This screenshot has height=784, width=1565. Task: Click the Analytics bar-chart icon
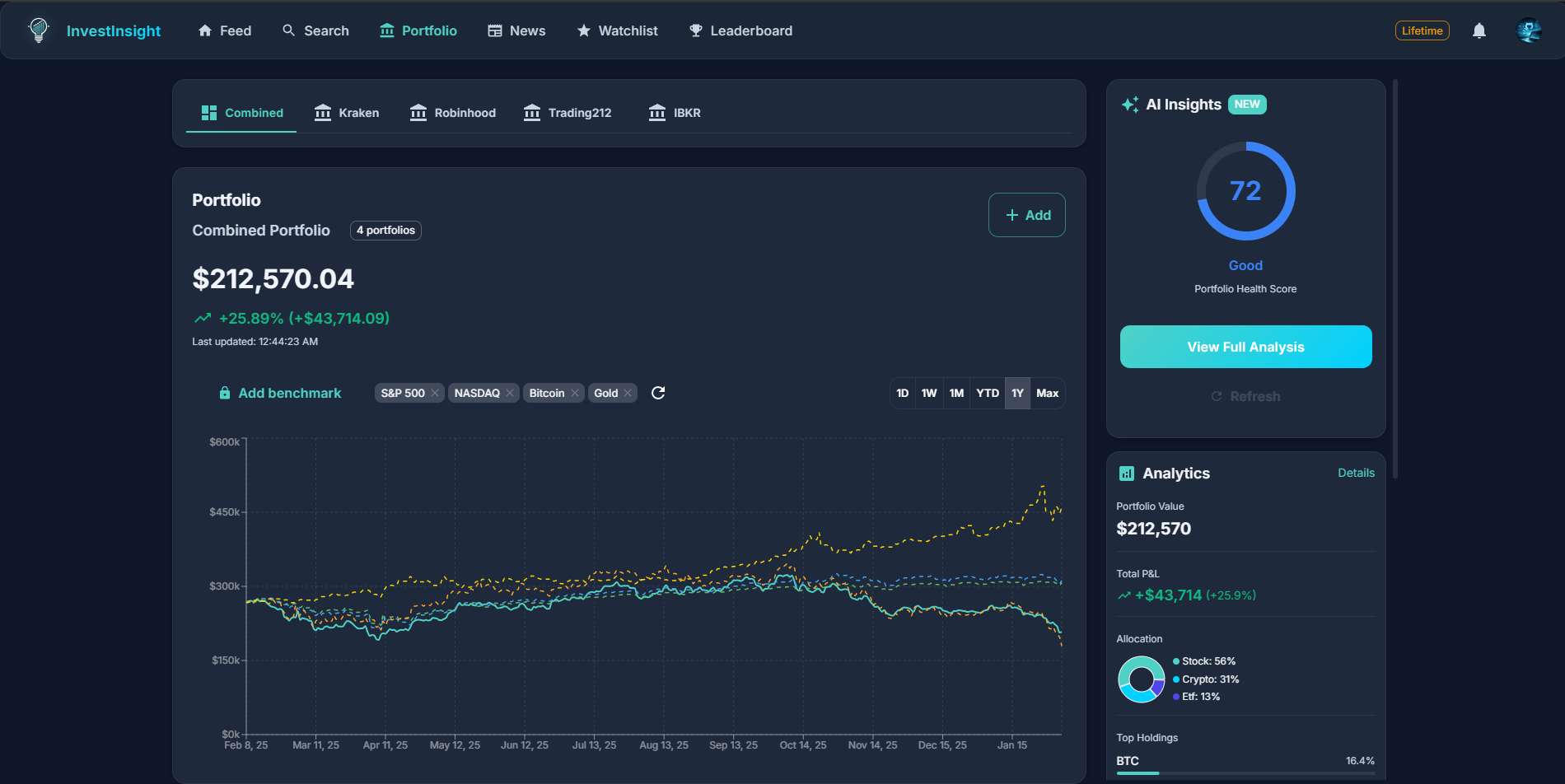click(1128, 473)
